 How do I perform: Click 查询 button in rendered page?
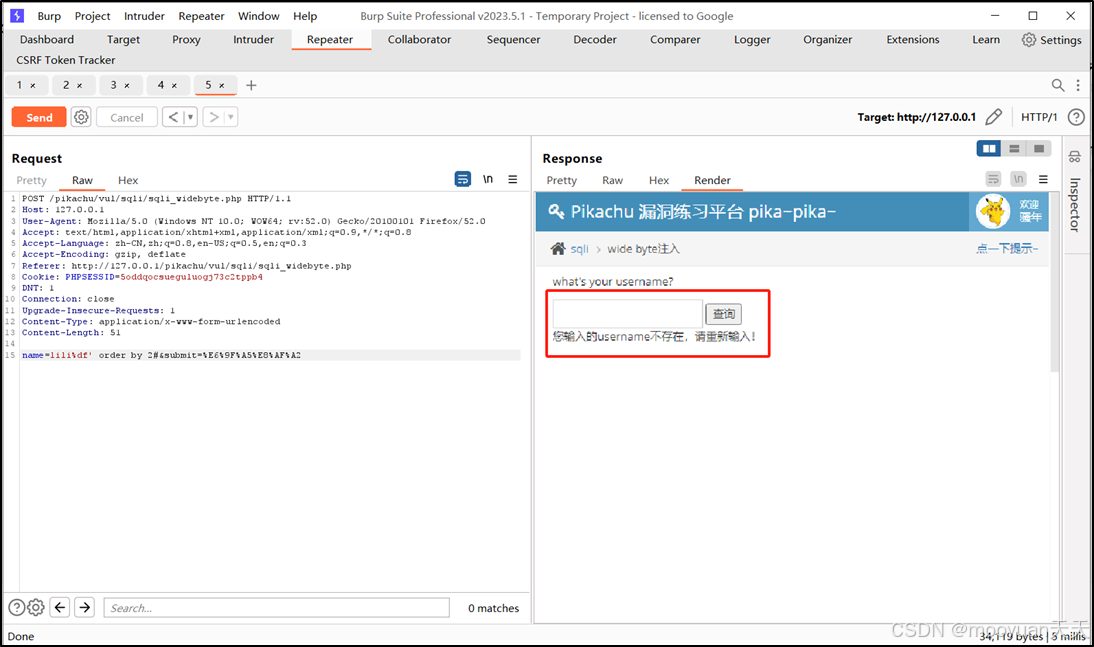(724, 314)
